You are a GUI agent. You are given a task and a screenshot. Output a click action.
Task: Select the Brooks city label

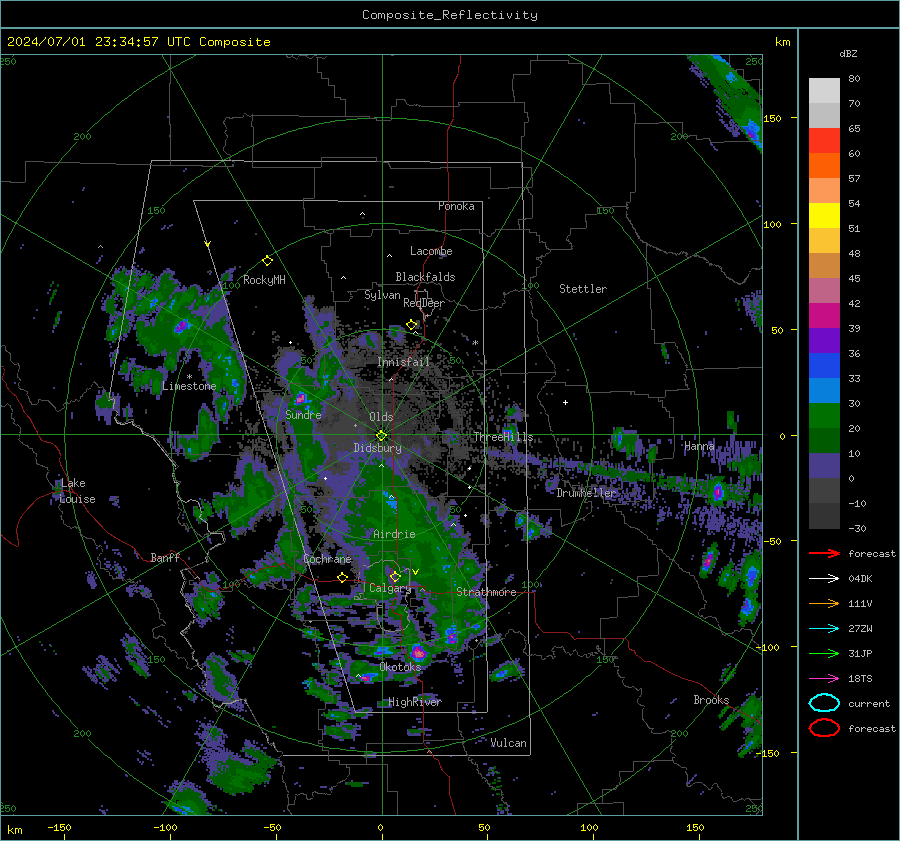click(711, 700)
